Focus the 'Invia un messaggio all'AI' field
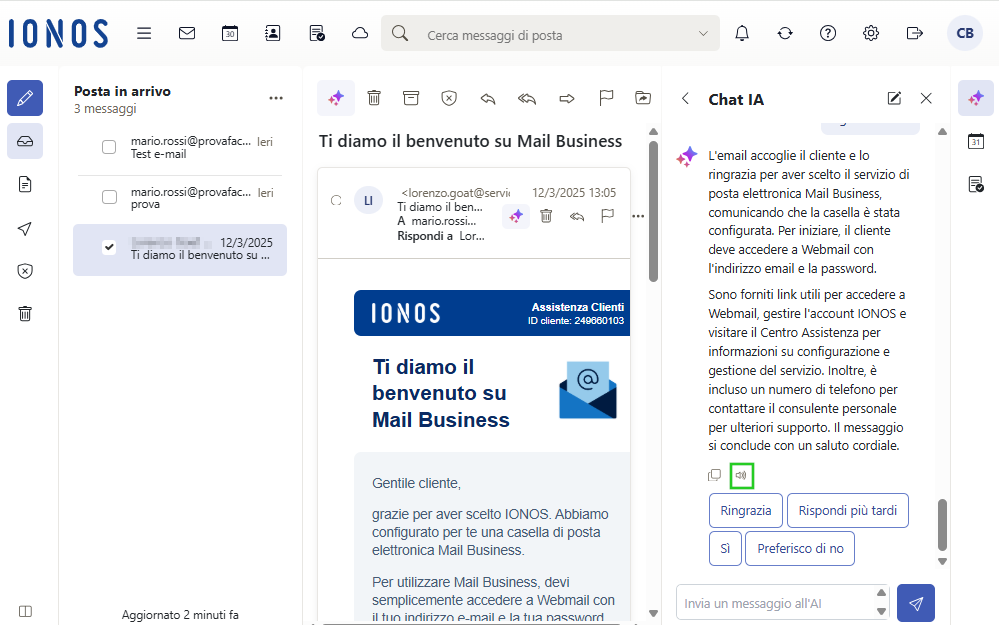The height and width of the screenshot is (625, 999). tap(768, 602)
